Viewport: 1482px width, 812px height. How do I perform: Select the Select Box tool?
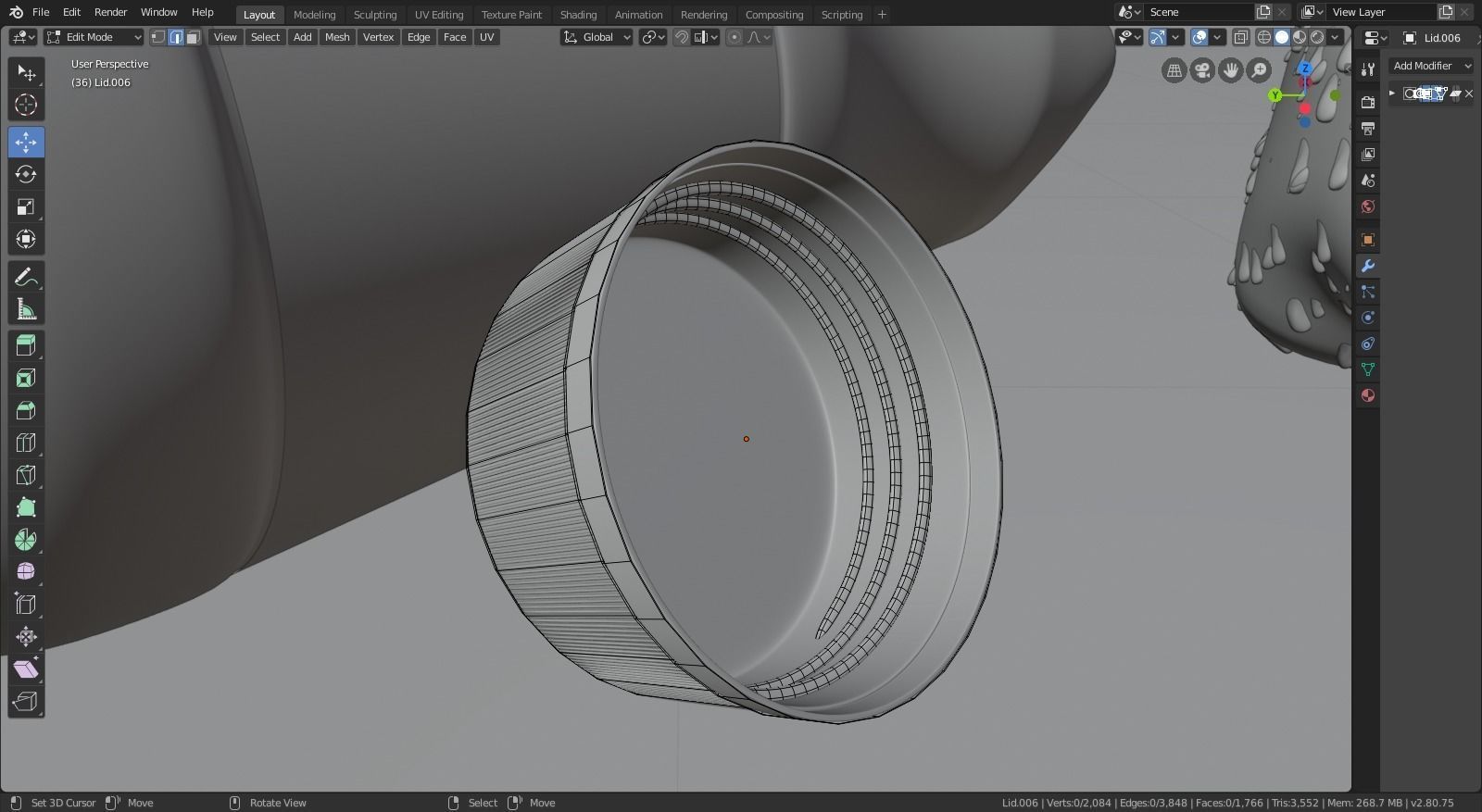(x=26, y=73)
